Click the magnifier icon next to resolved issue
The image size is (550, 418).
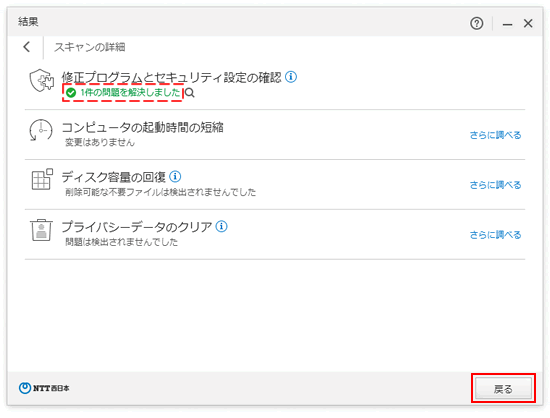pos(189,93)
